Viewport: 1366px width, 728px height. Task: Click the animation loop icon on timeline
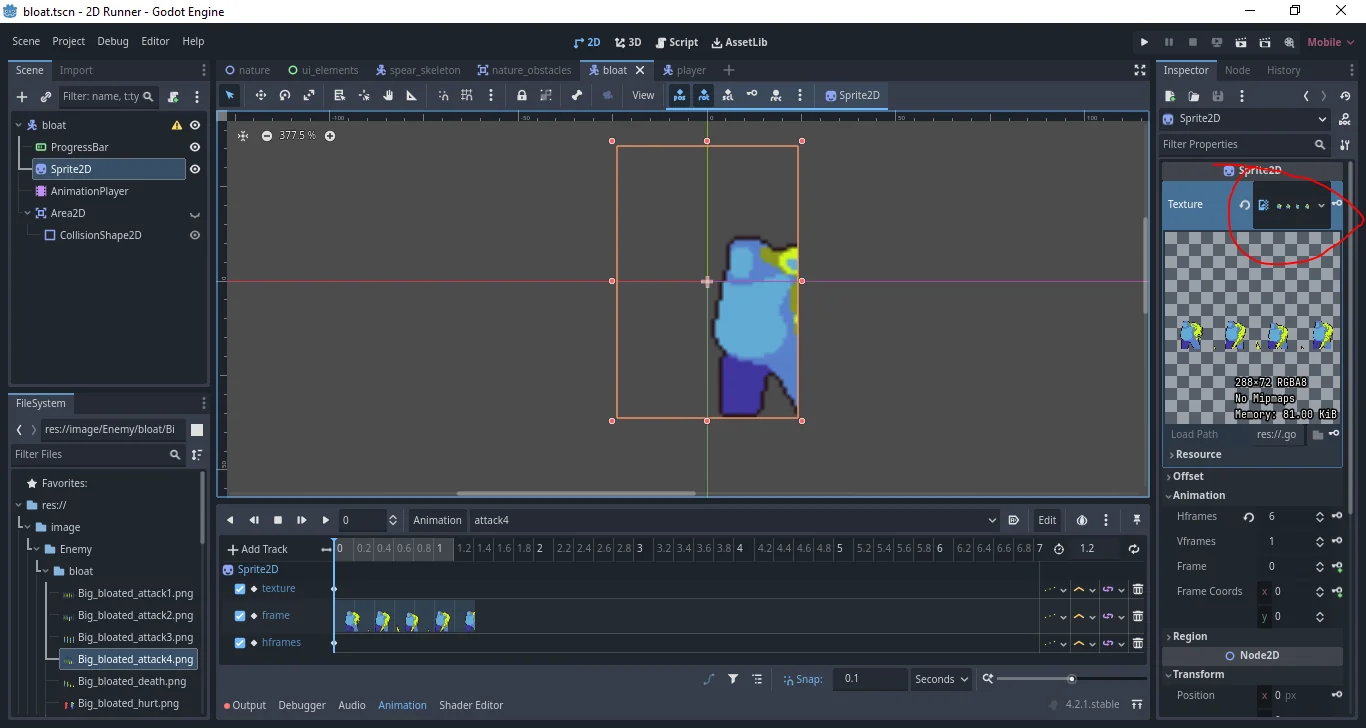[1133, 548]
